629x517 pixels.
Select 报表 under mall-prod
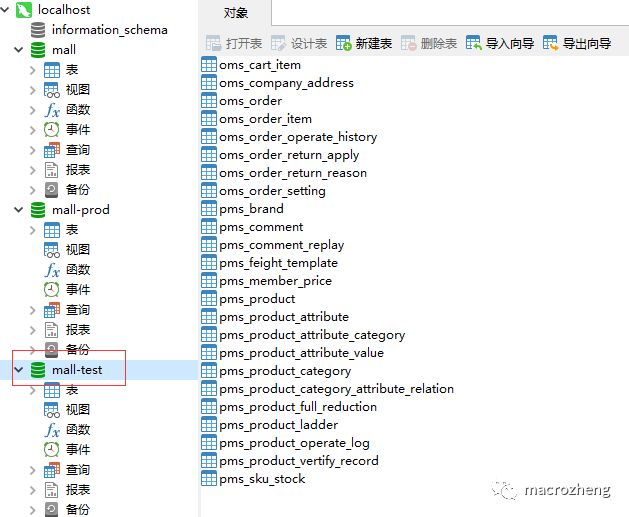[78, 330]
